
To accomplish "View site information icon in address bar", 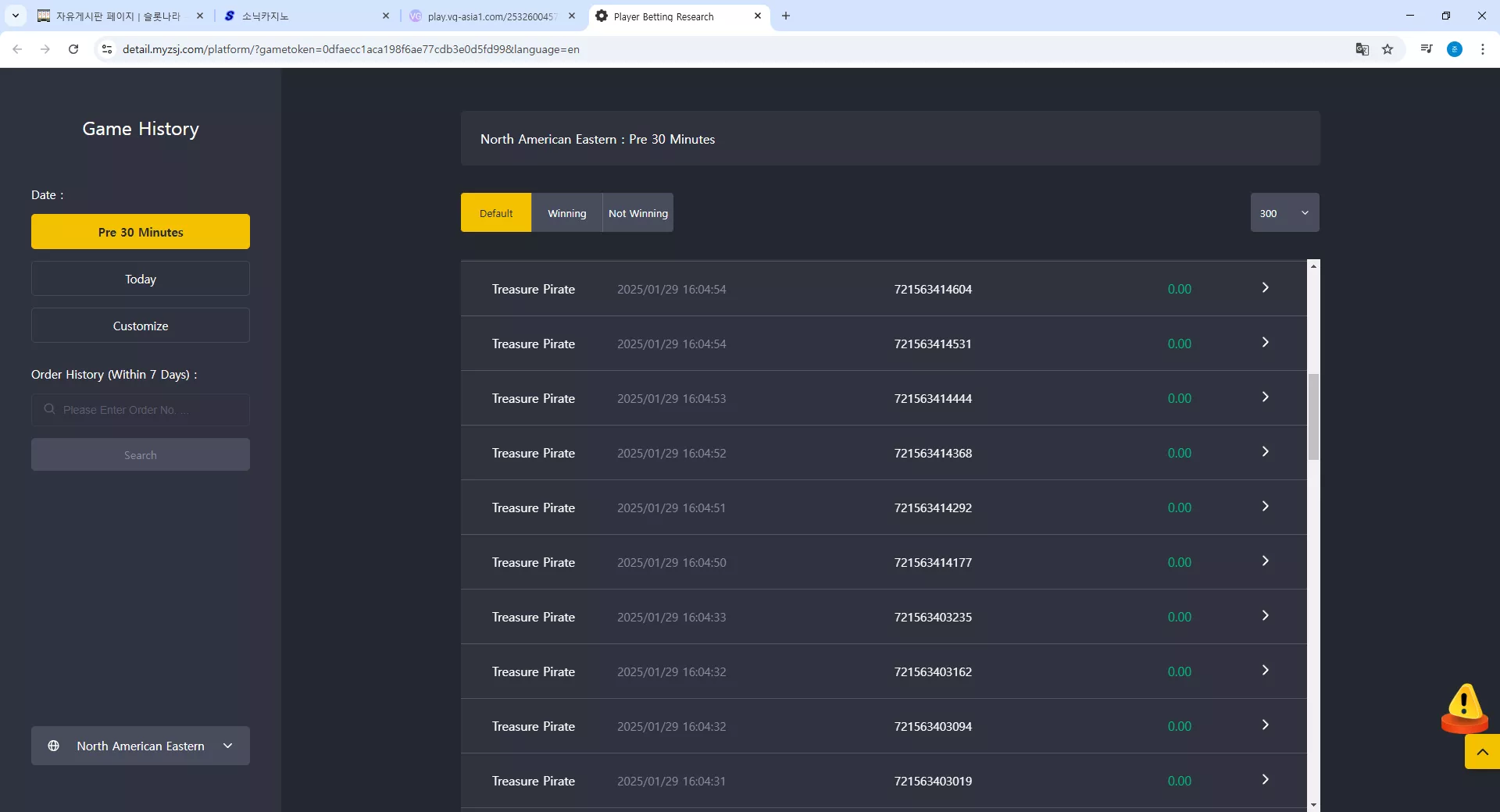I will click(x=107, y=49).
